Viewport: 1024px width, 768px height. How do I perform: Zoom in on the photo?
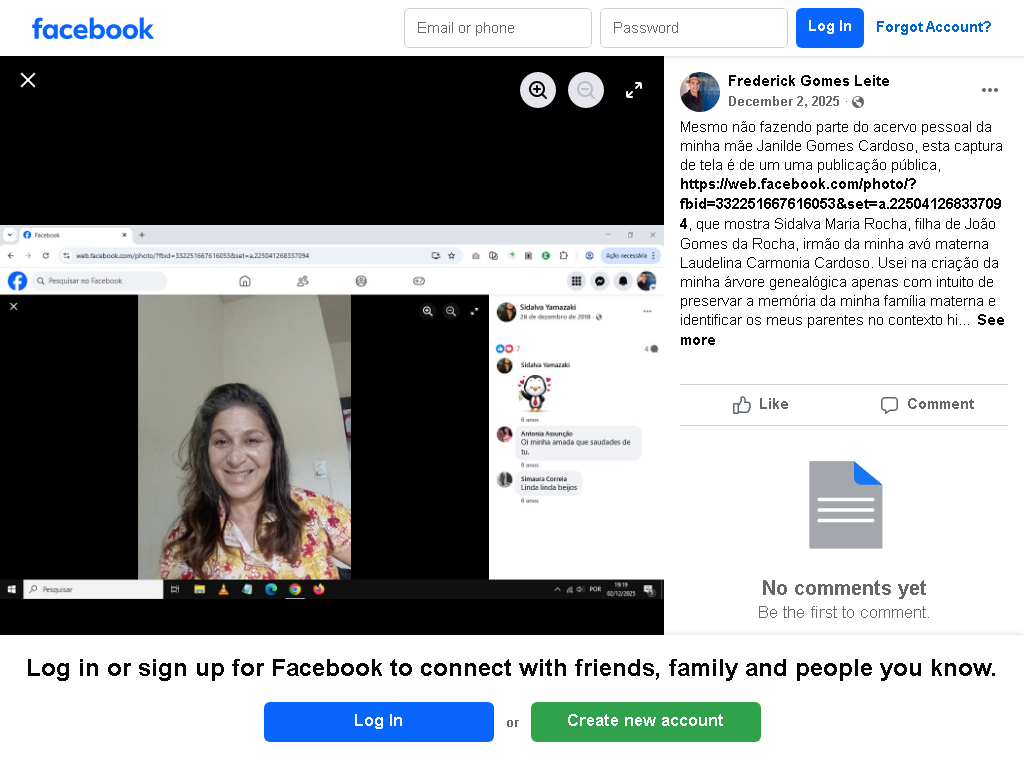(537, 89)
